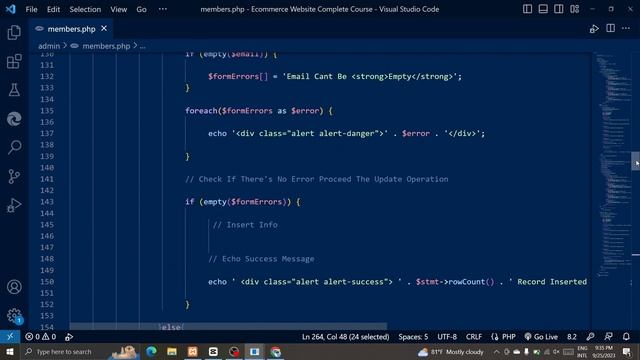Screen dimensions: 640x360
Task: Click members.php in the breadcrumb
Action: pos(106,46)
